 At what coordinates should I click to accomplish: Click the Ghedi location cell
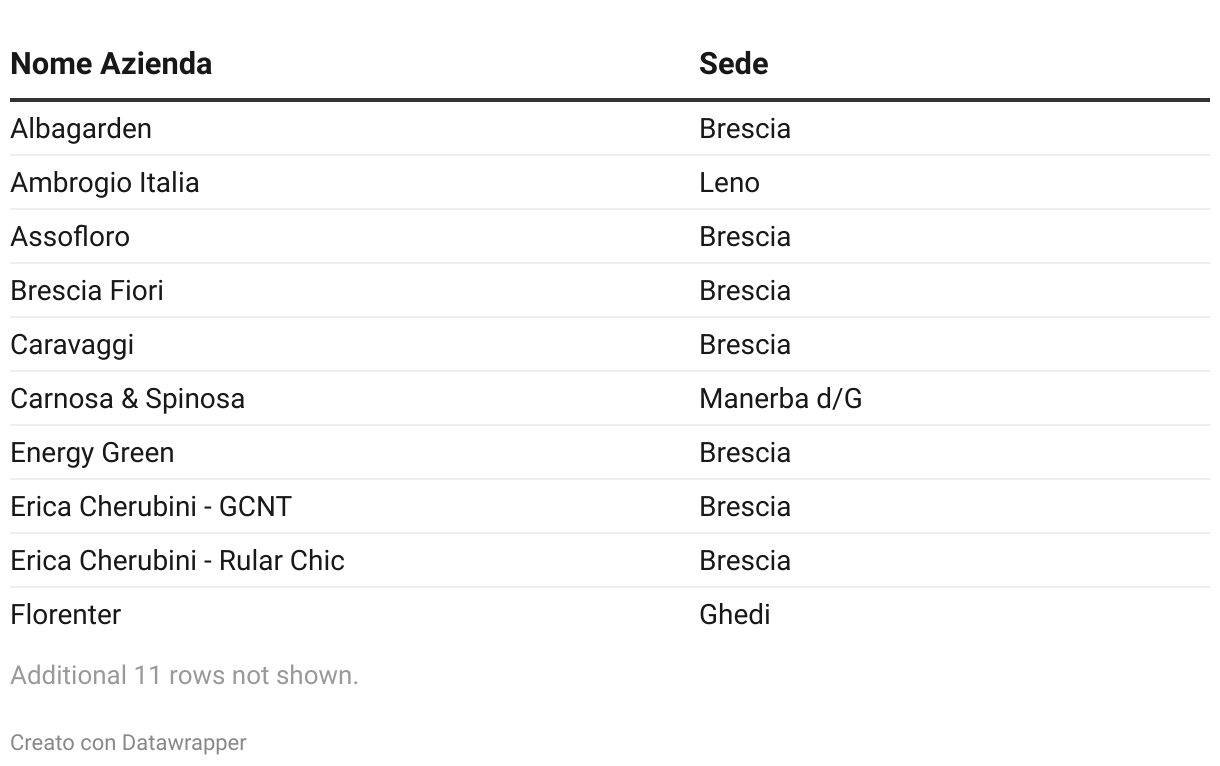(x=734, y=615)
